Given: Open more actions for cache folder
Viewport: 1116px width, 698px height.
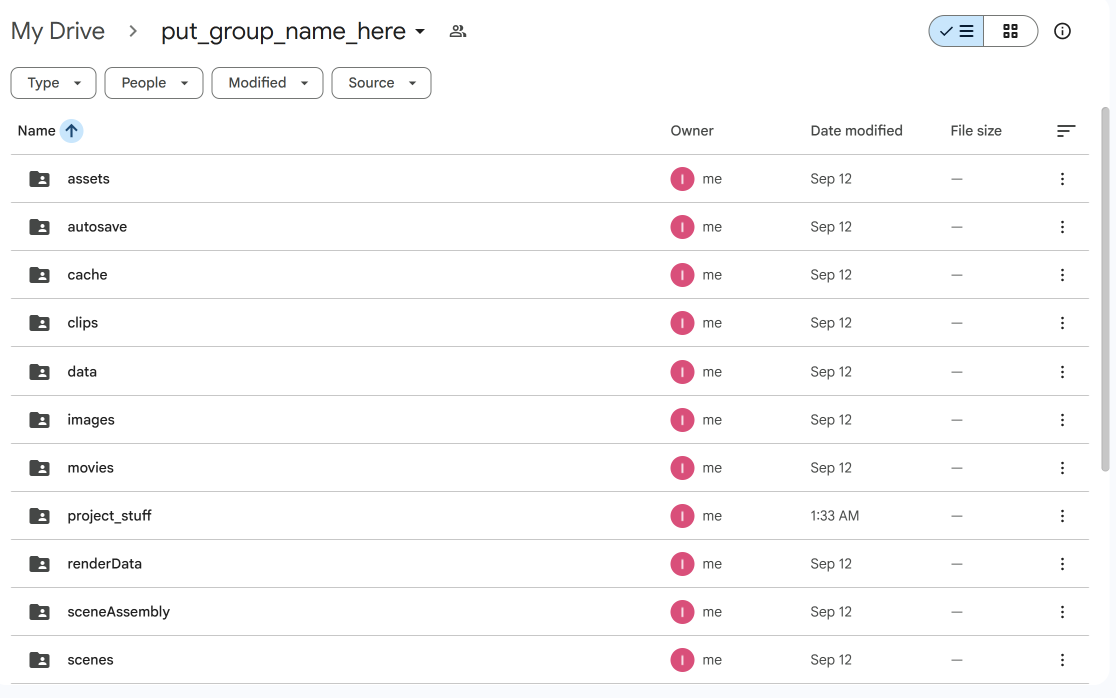Looking at the screenshot, I should click(x=1062, y=275).
